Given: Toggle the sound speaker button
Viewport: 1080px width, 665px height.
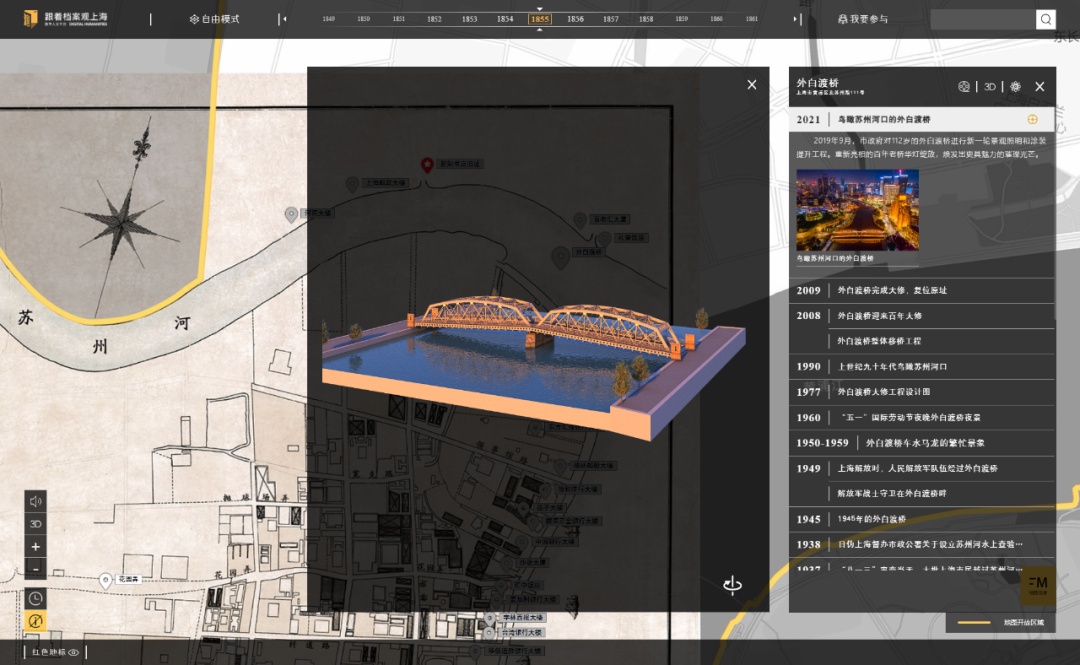Looking at the screenshot, I should pyautogui.click(x=36, y=501).
